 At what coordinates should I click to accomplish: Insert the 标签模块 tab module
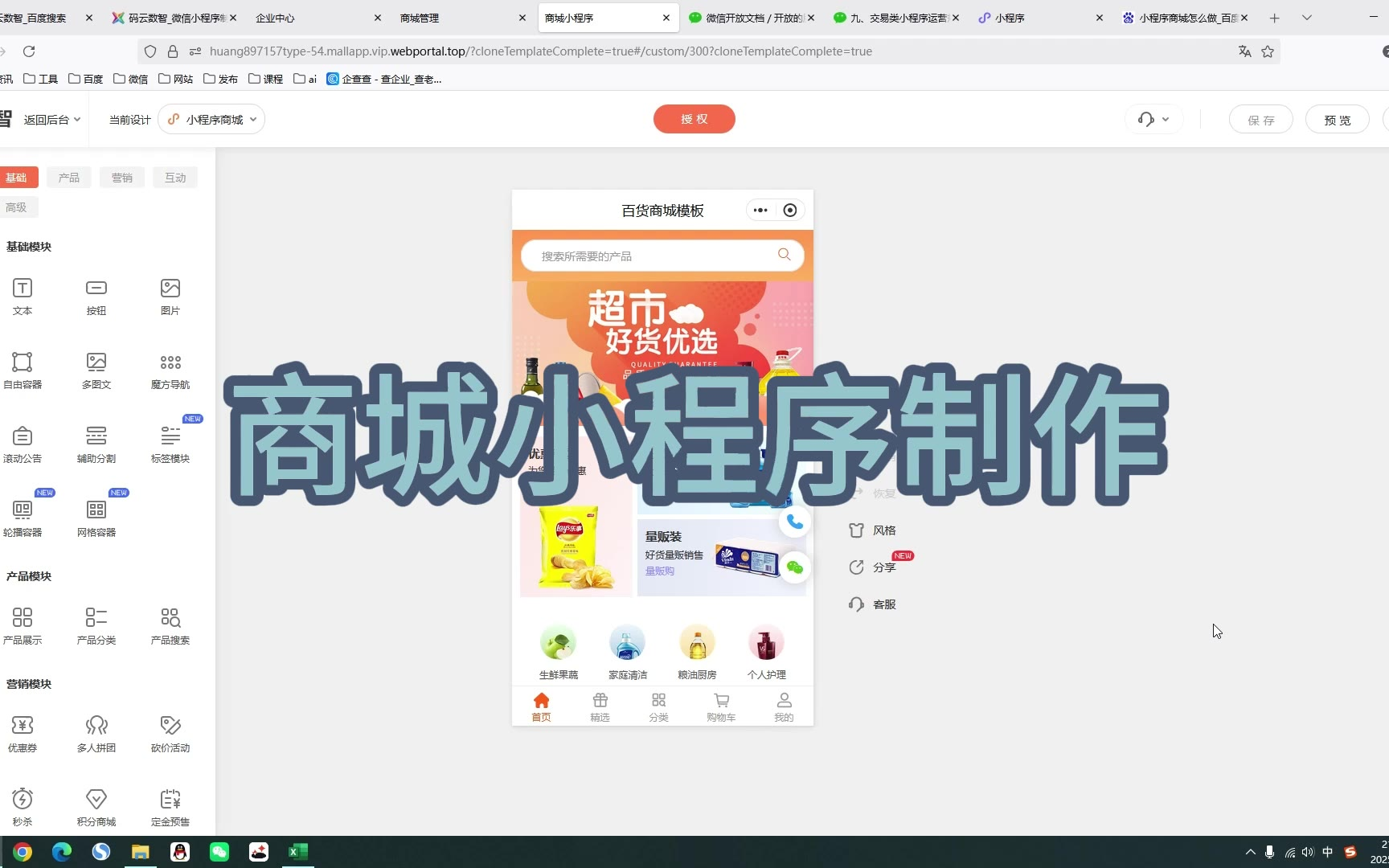pyautogui.click(x=170, y=444)
